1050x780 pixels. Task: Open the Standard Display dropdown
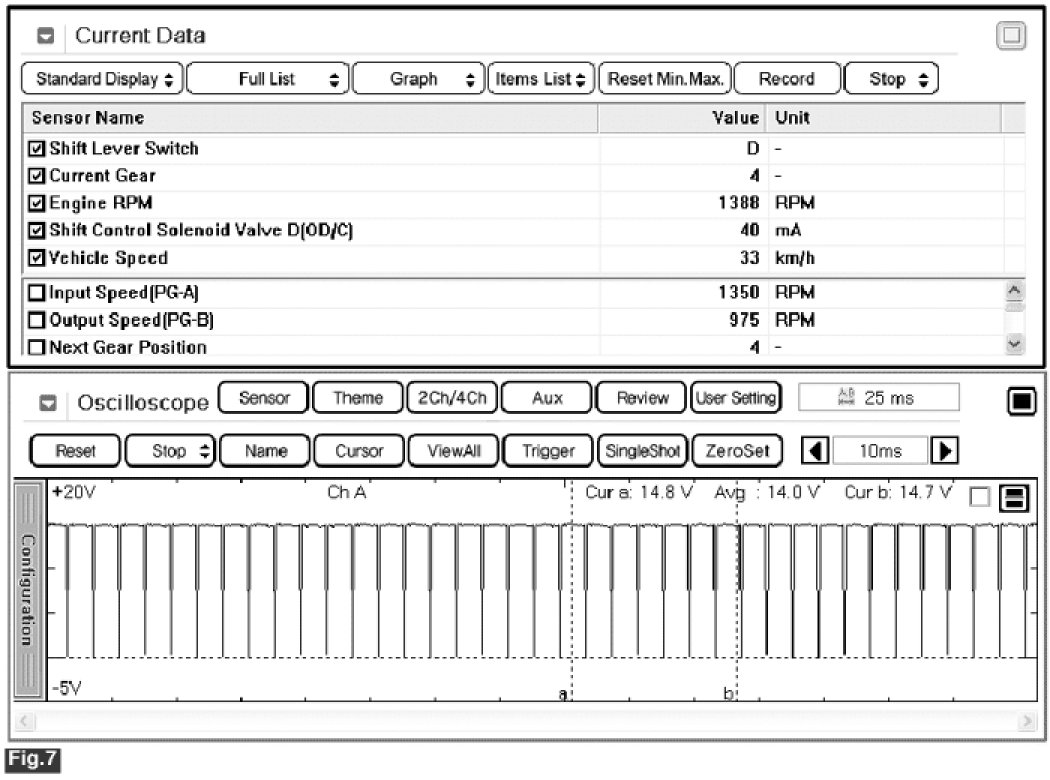[102, 79]
